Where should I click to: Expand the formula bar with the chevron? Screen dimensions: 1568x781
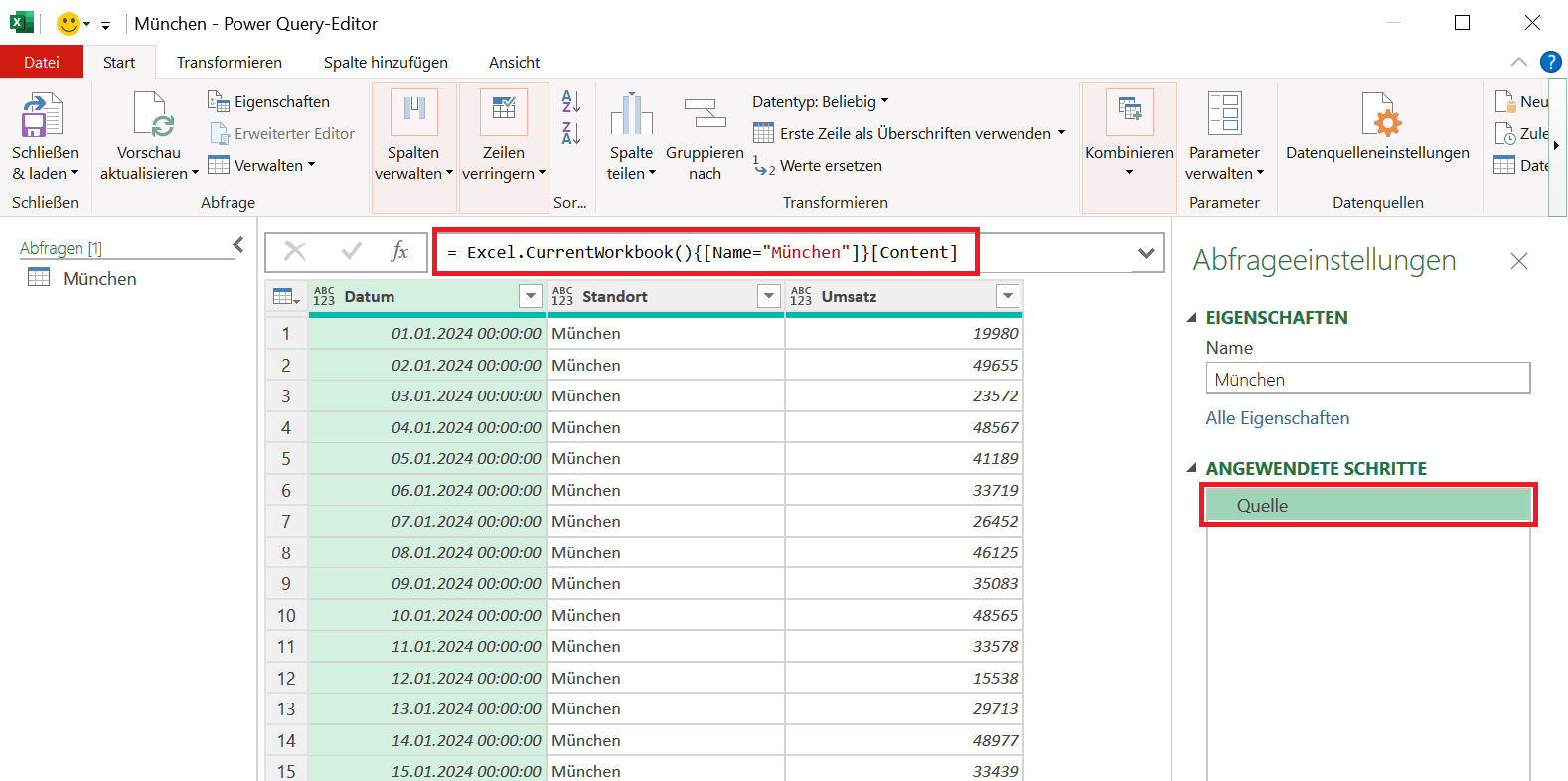coord(1146,253)
